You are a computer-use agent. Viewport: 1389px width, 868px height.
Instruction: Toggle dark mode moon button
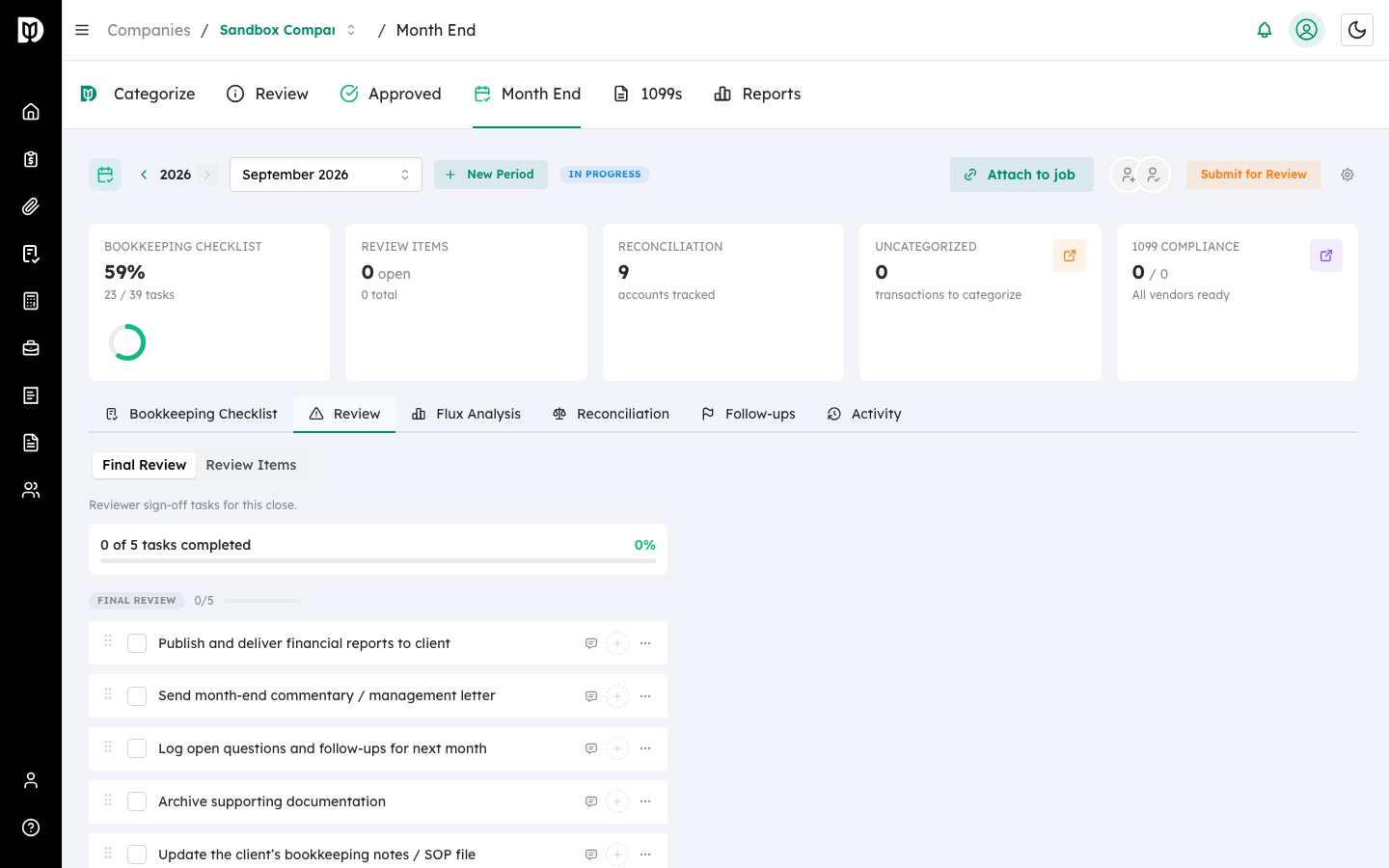click(x=1357, y=30)
